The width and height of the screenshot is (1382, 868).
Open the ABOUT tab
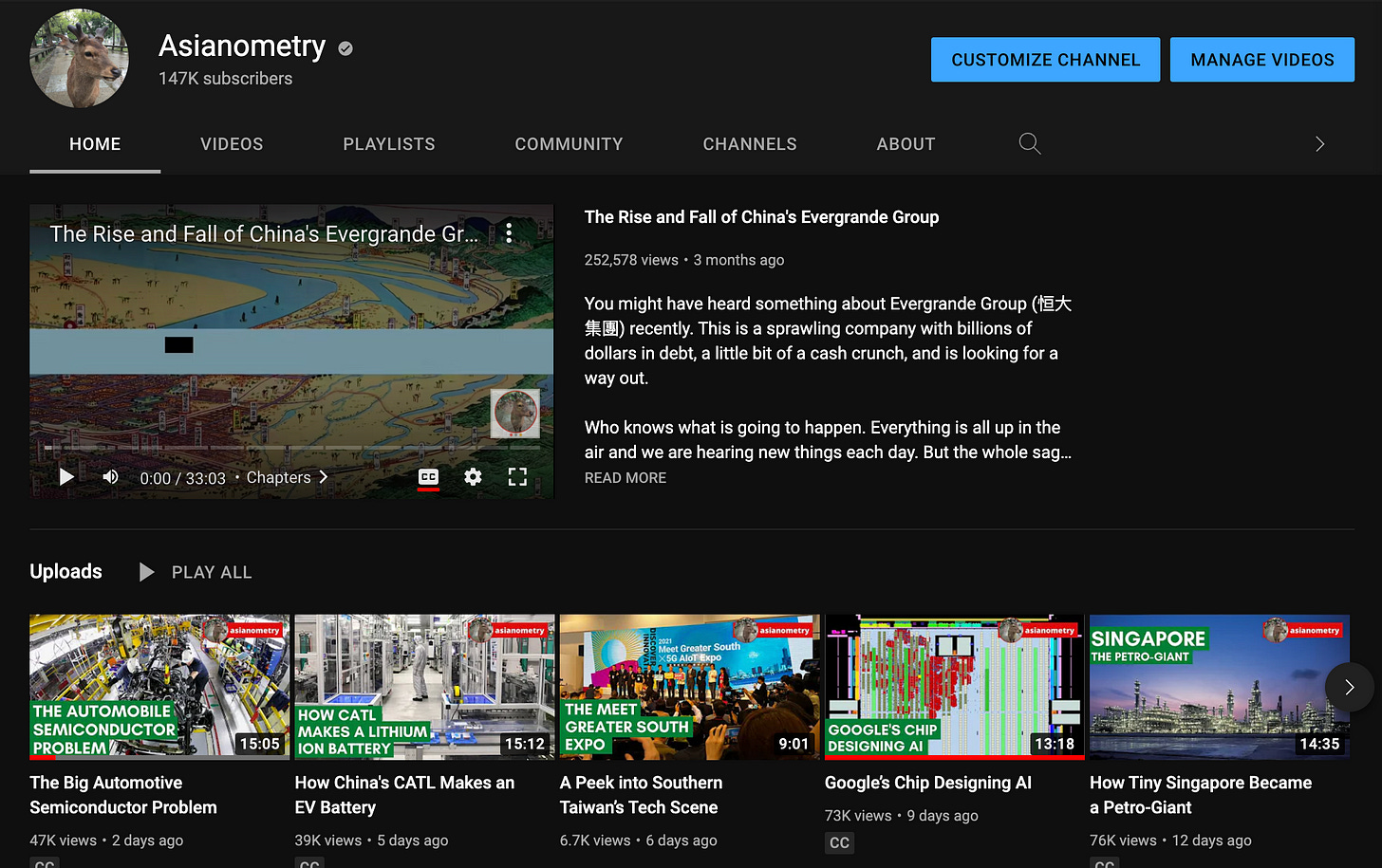(x=906, y=144)
